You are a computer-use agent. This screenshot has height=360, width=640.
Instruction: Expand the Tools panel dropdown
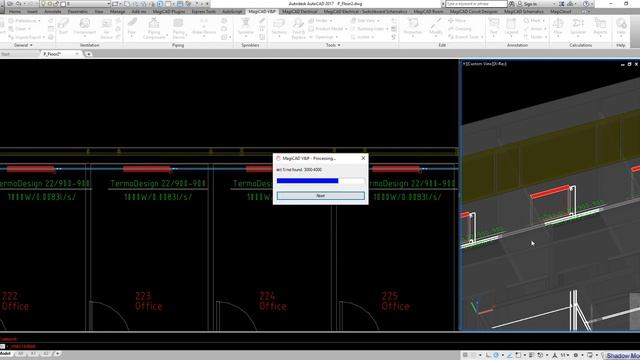(x=333, y=45)
